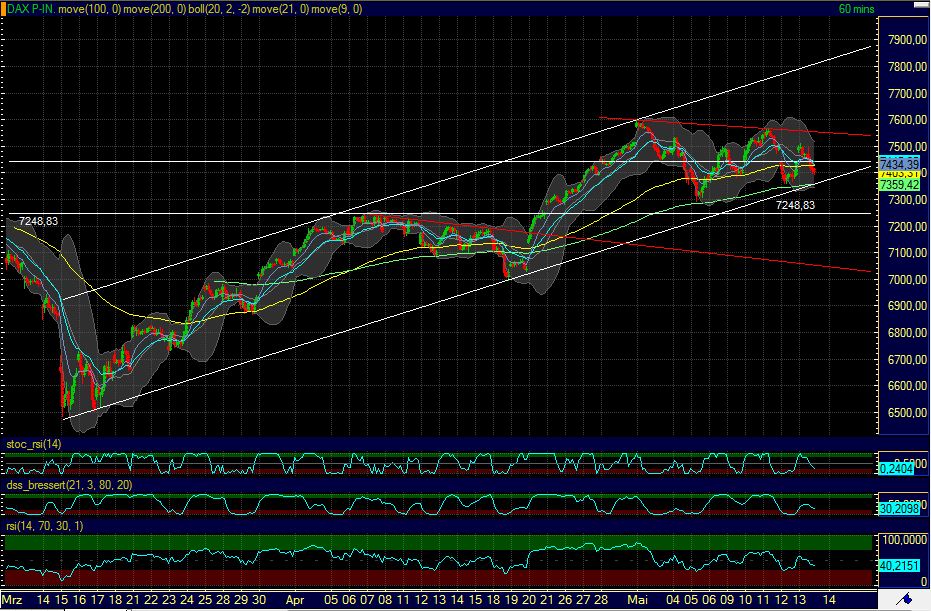931x611 pixels.
Task: Click the rsi(14, 70, 30, 1) panel label
Action: [x=45, y=526]
